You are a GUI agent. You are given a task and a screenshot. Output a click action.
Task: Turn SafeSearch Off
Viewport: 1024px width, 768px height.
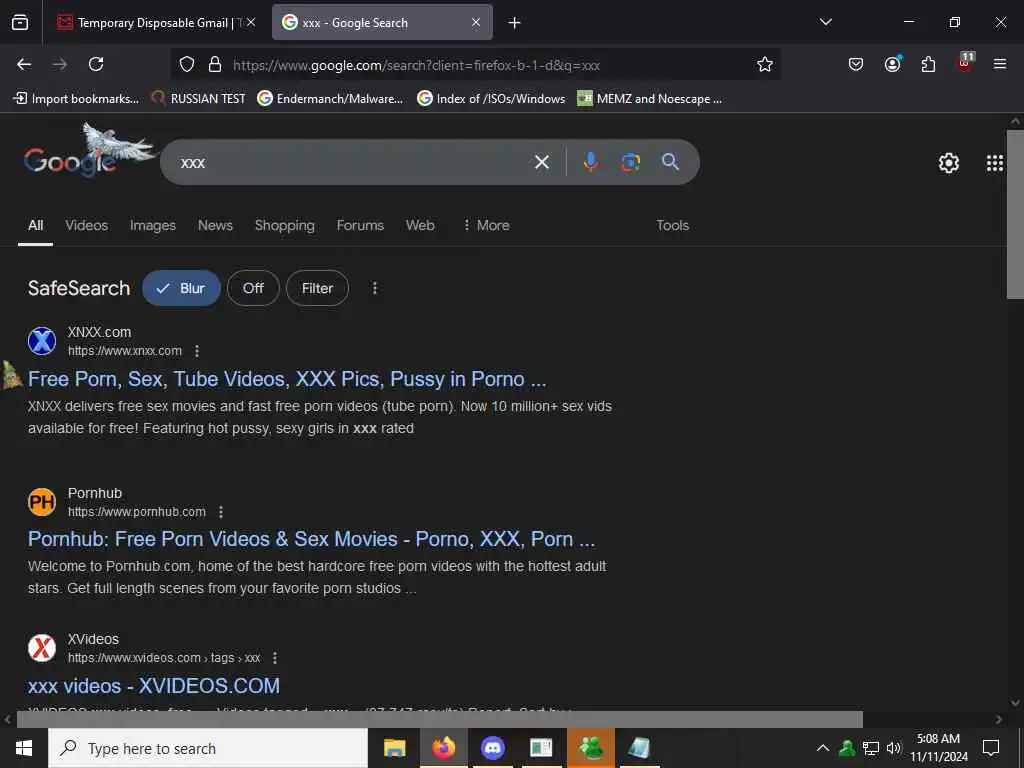point(253,288)
